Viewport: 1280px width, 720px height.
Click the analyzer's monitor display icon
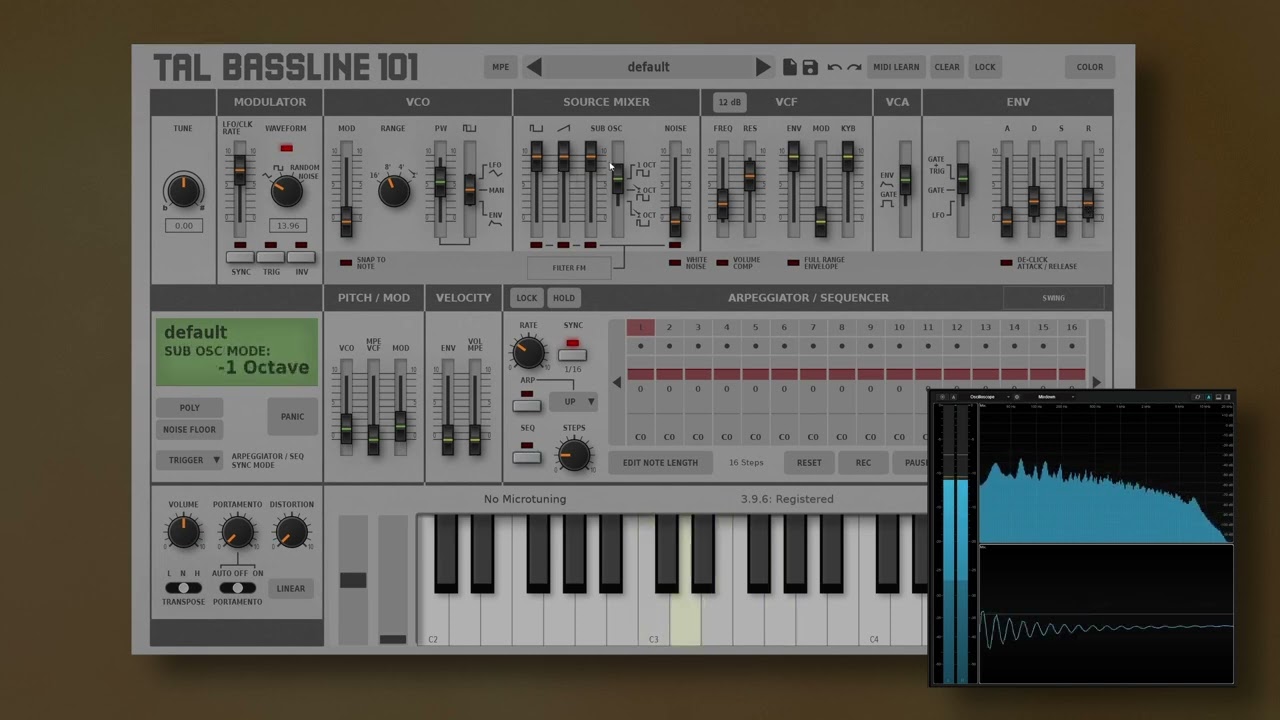coord(1218,397)
